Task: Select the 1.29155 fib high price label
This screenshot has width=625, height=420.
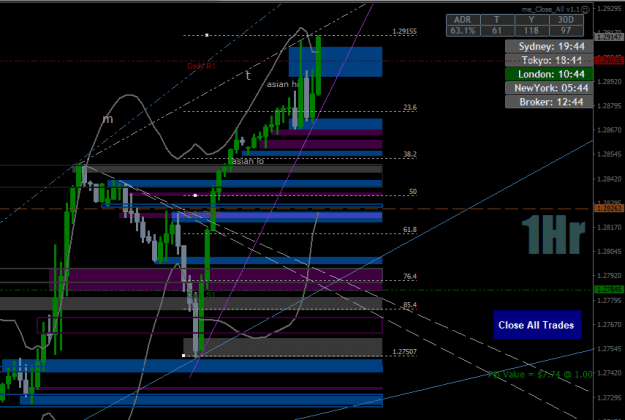Action: coord(405,31)
